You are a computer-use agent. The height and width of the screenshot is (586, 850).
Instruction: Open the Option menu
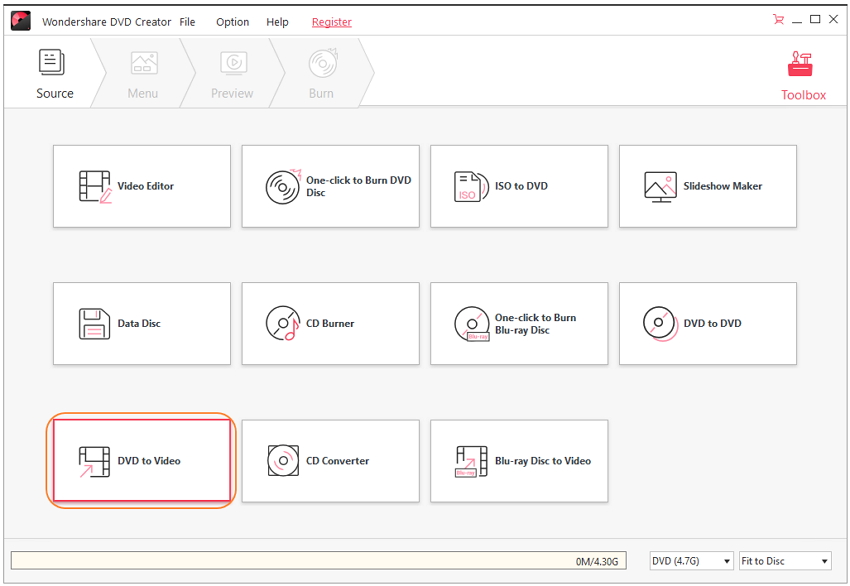pyautogui.click(x=233, y=22)
